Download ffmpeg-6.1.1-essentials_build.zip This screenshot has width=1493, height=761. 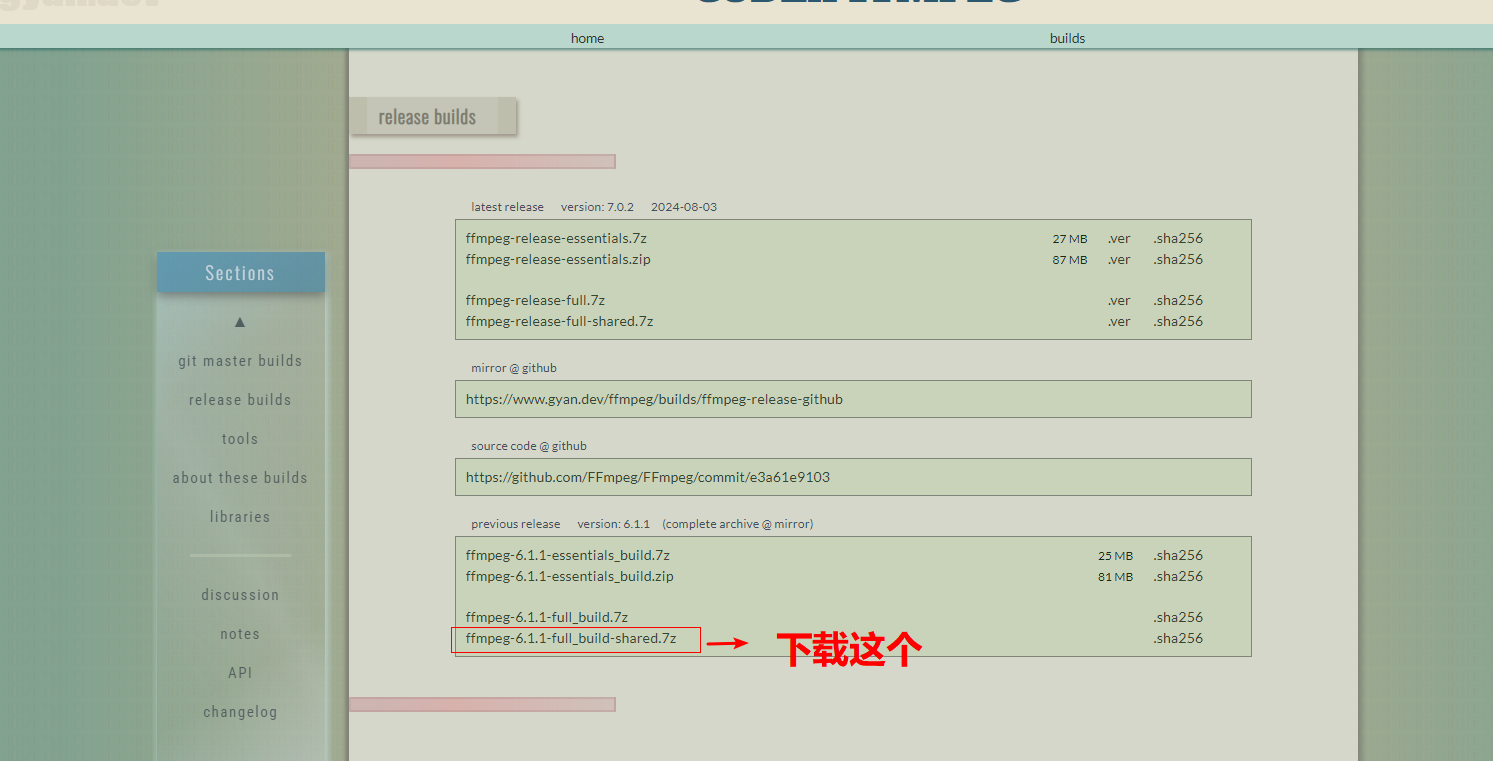click(570, 576)
